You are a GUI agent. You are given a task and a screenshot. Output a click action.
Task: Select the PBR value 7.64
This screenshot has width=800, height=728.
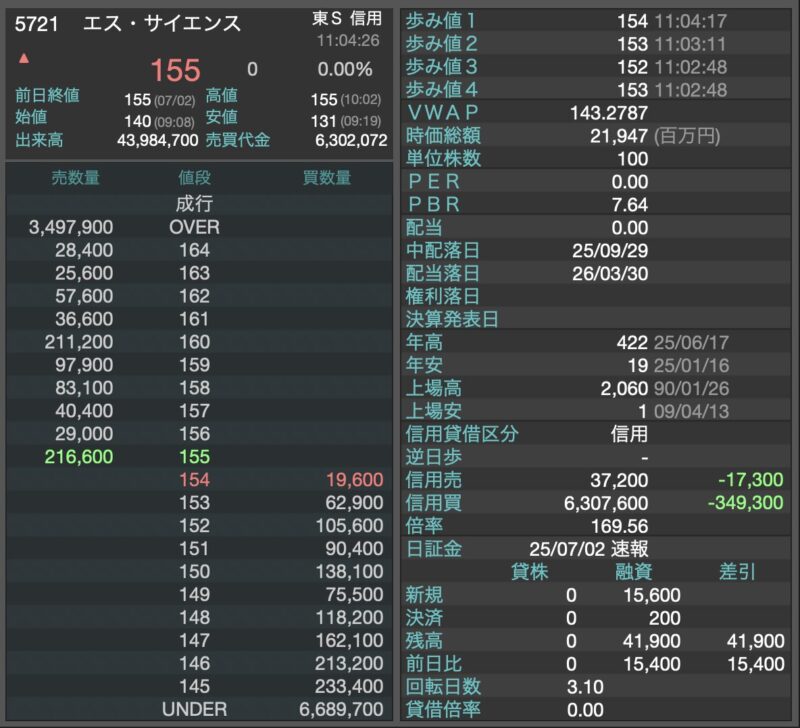(630, 205)
